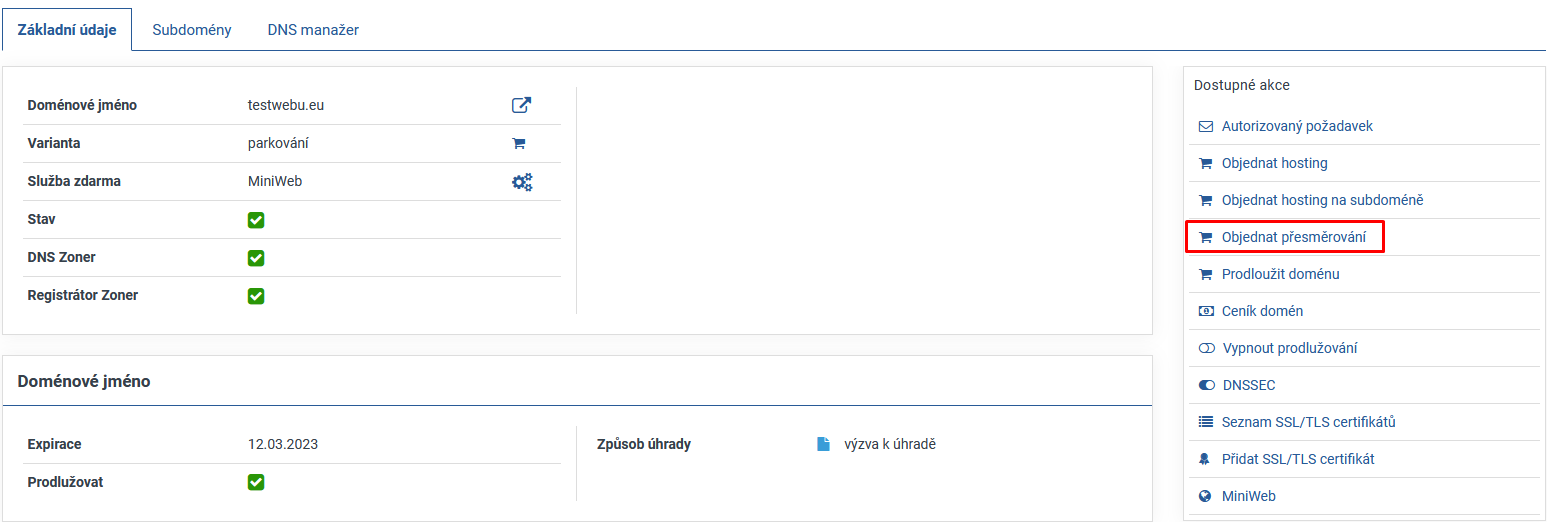Click Vypnout prodlužování toggle action
The image size is (1547, 522).
[x=1205, y=348]
